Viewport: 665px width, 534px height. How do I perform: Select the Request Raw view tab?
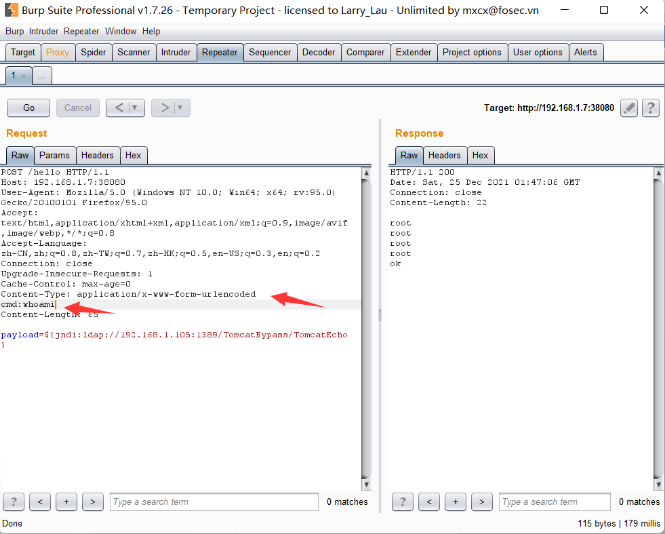[20, 155]
